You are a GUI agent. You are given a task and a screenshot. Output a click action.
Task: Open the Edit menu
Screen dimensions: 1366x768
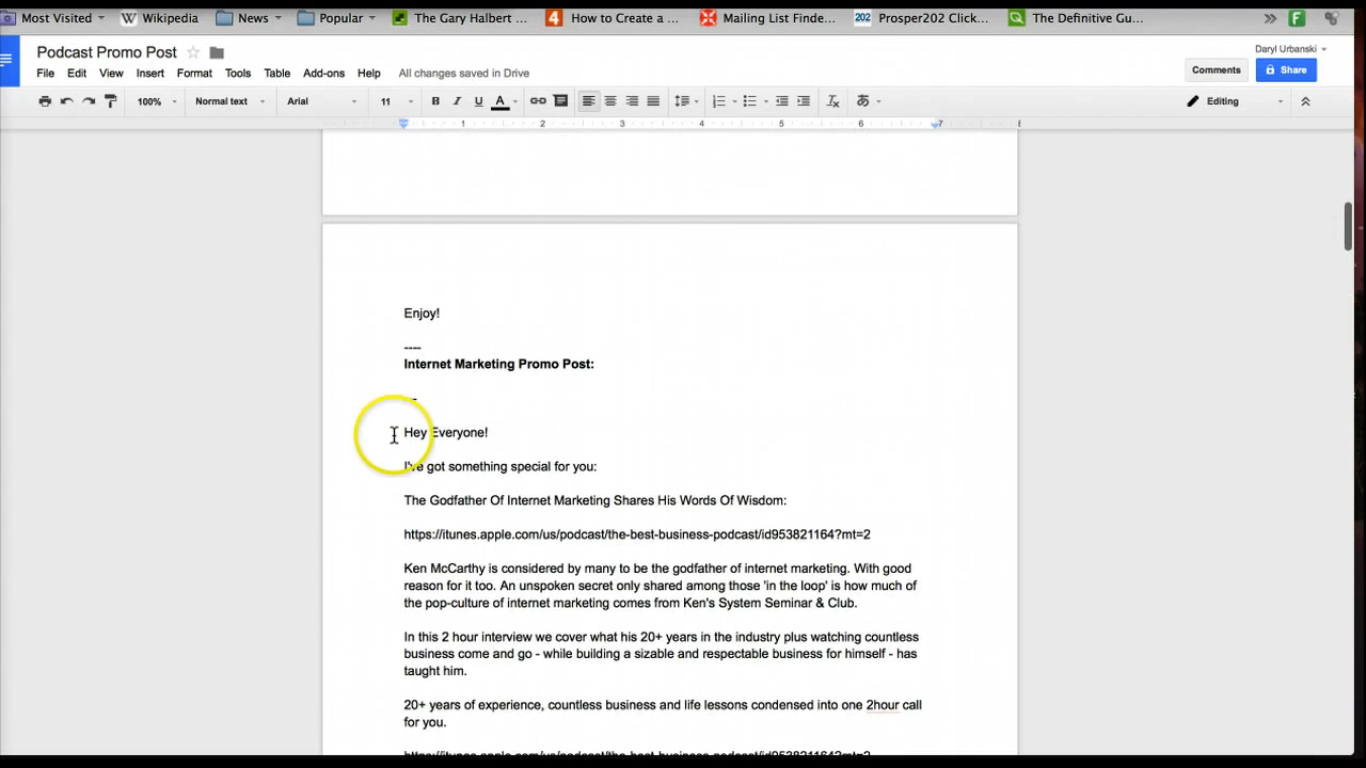[x=77, y=73]
